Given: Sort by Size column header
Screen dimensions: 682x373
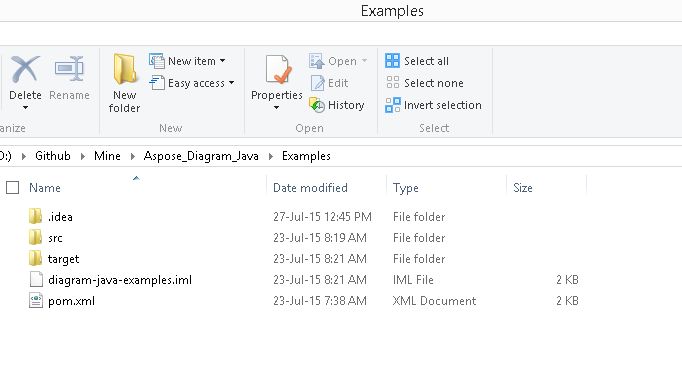Looking at the screenshot, I should pyautogui.click(x=523, y=188).
